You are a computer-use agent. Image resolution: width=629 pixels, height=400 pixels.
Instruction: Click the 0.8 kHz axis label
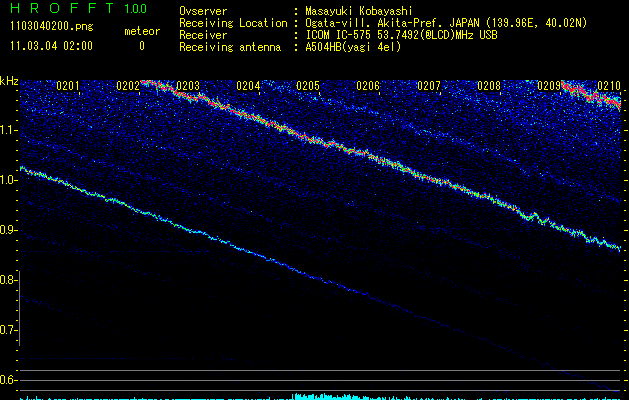(8, 280)
